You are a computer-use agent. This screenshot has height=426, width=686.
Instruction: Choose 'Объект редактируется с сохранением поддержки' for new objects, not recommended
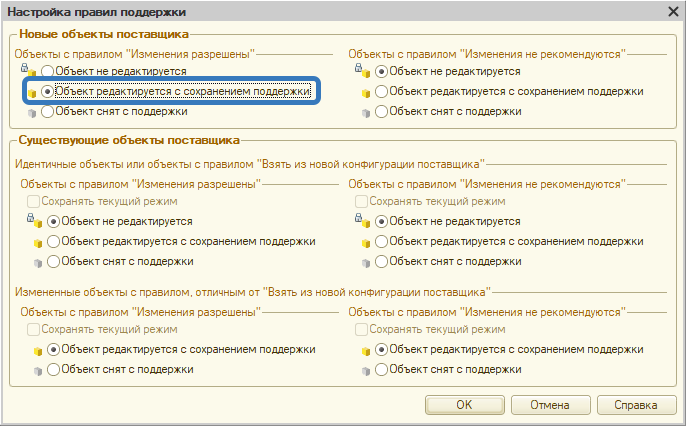point(381,92)
